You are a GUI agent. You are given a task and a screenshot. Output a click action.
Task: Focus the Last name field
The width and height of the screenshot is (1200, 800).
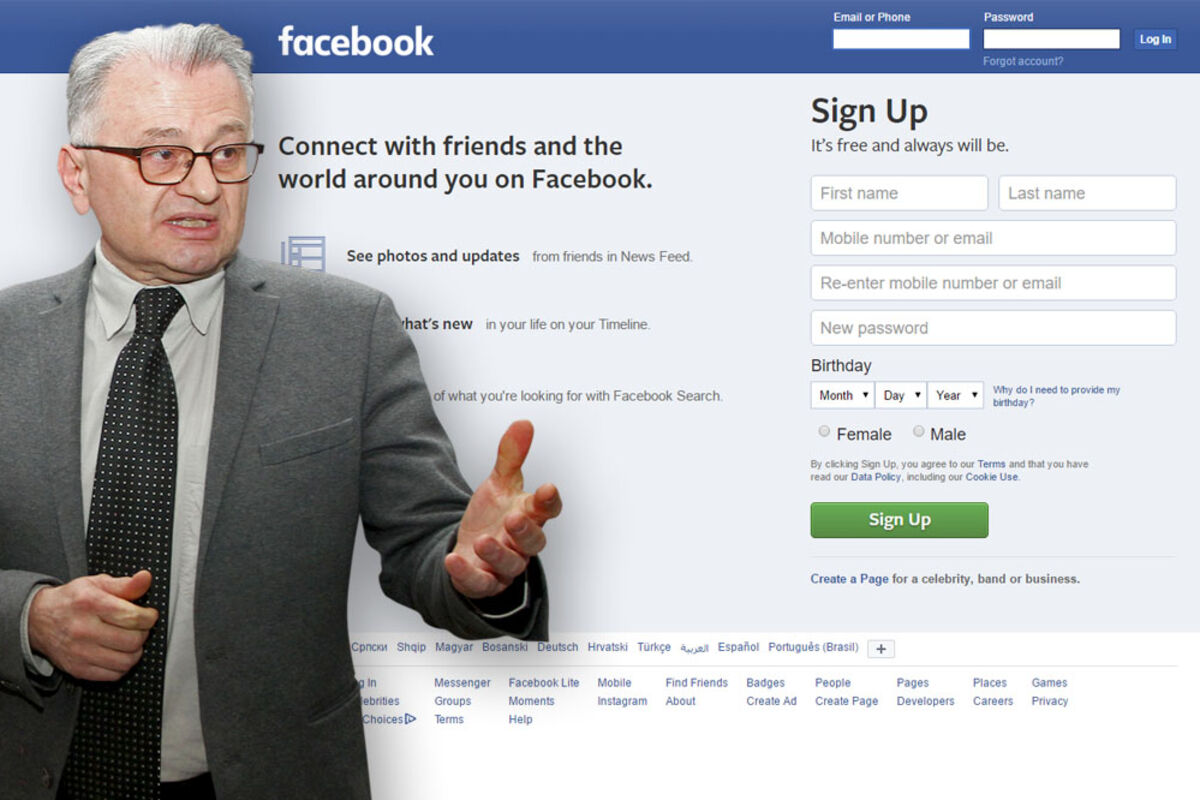point(1087,193)
